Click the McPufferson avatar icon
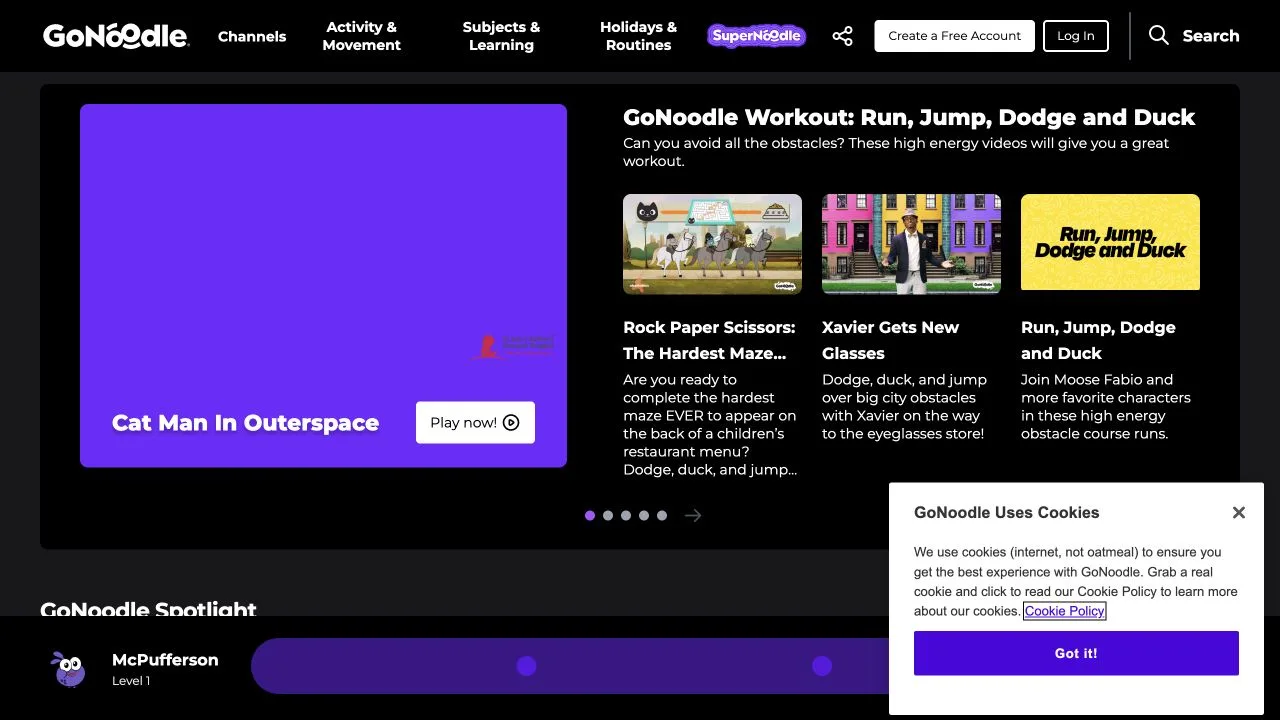 point(70,668)
